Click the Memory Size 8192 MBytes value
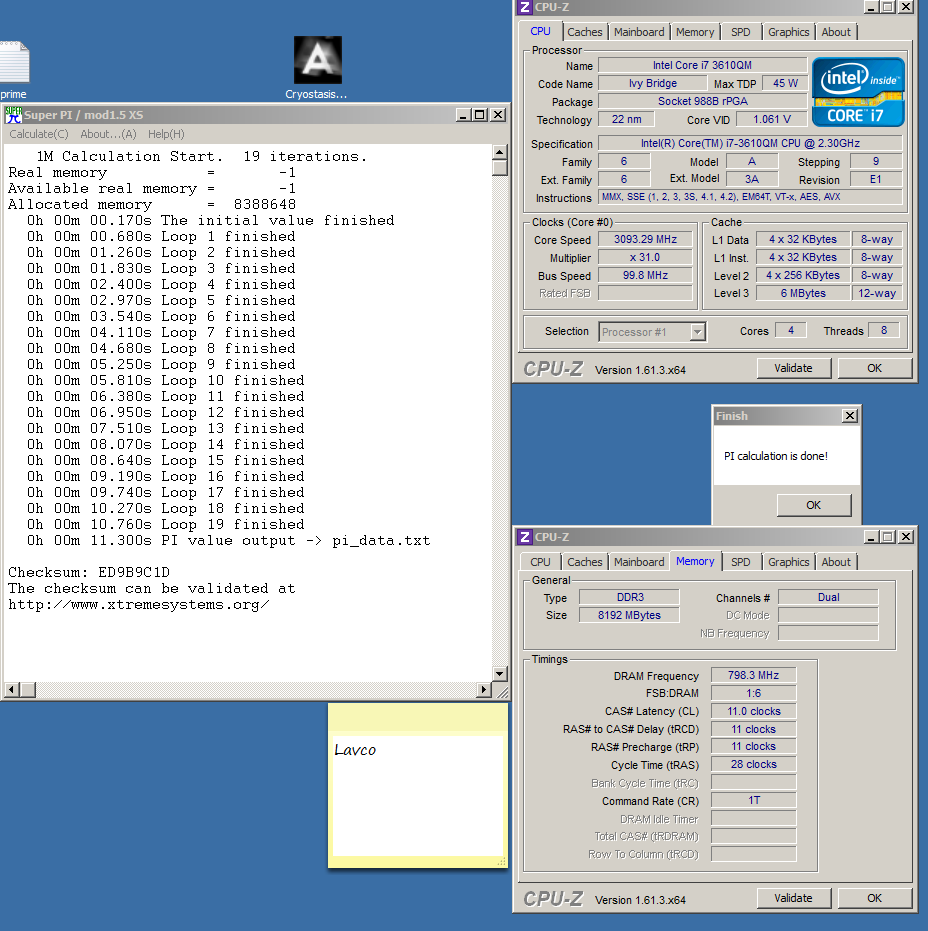Screen dimensions: 928x931 pos(629,615)
